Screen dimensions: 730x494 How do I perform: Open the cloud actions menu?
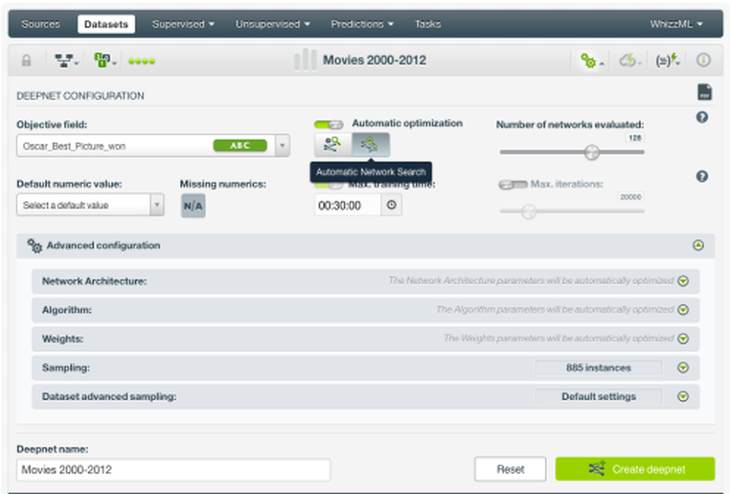click(x=629, y=61)
